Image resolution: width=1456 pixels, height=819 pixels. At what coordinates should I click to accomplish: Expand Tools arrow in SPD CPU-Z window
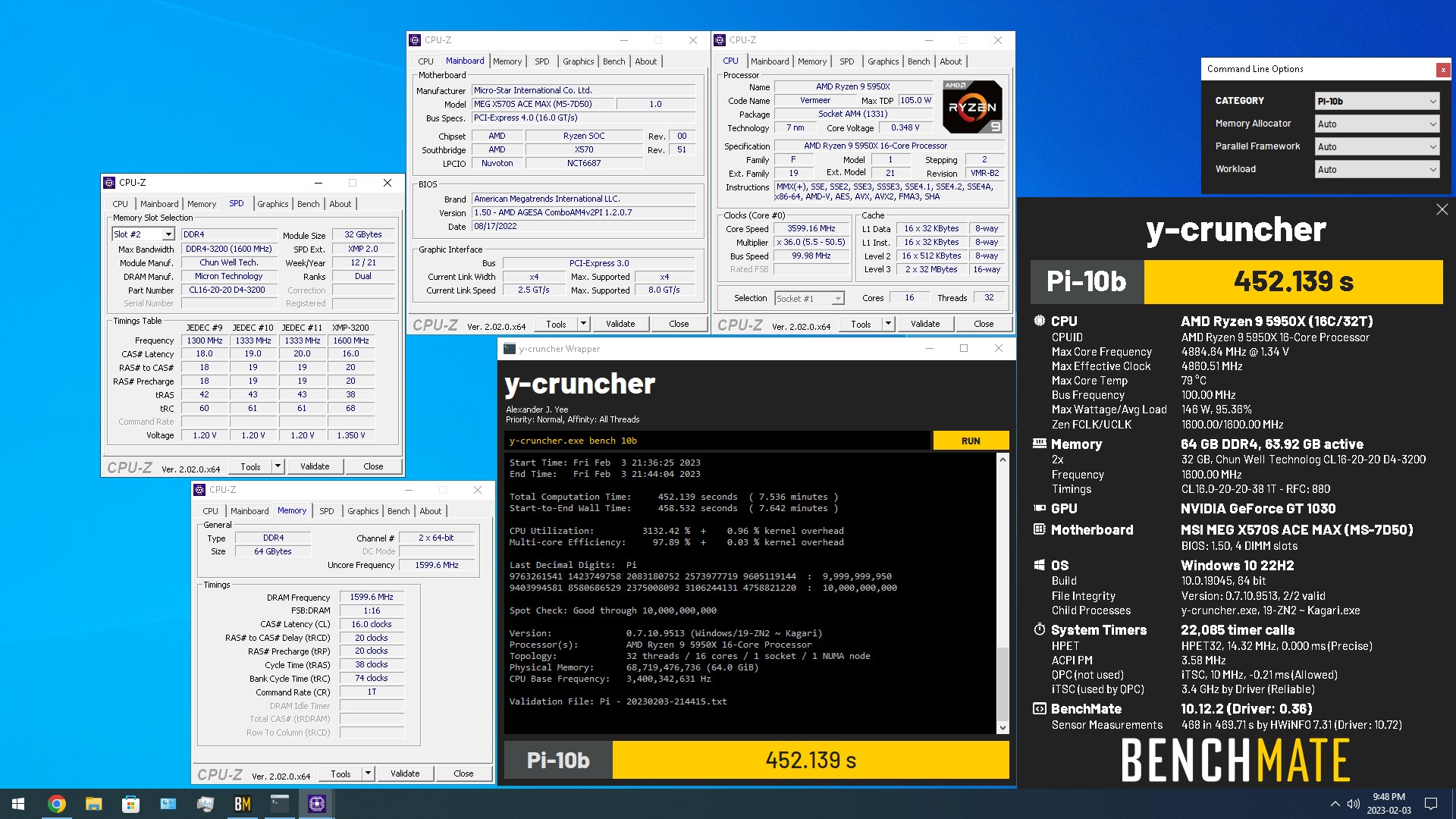coord(278,466)
